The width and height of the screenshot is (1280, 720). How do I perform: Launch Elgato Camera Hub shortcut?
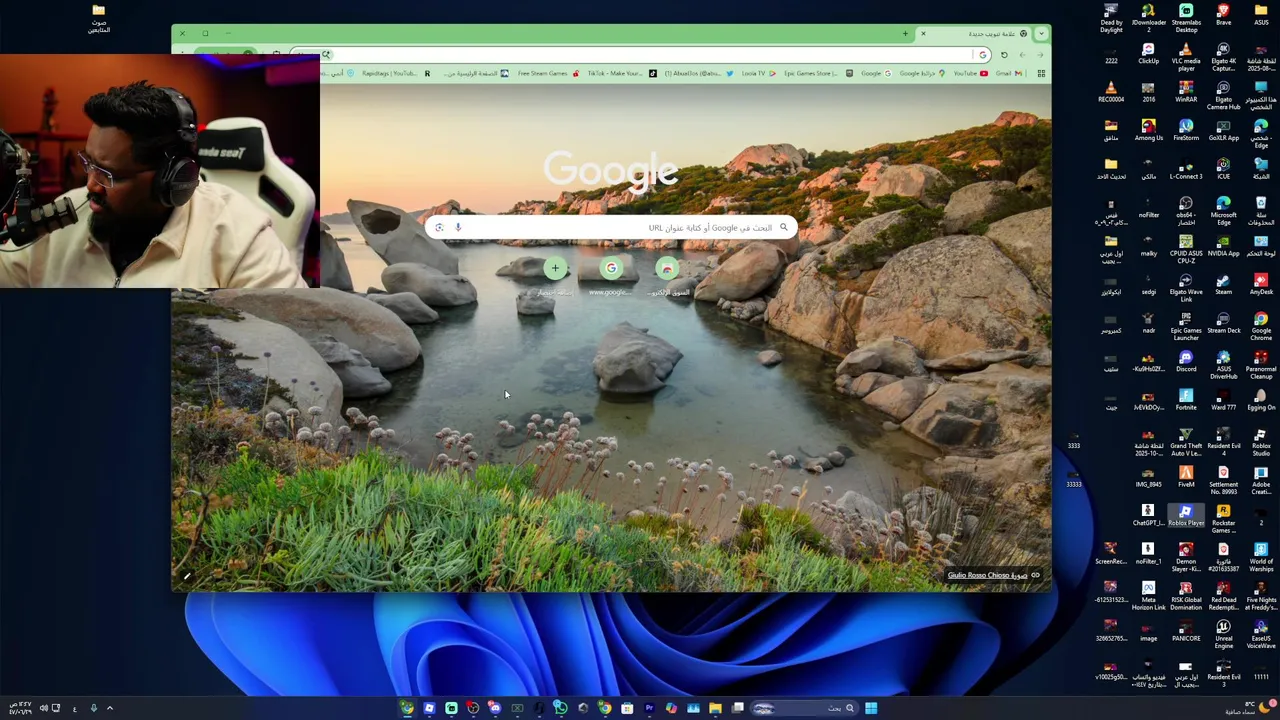coord(1223,96)
